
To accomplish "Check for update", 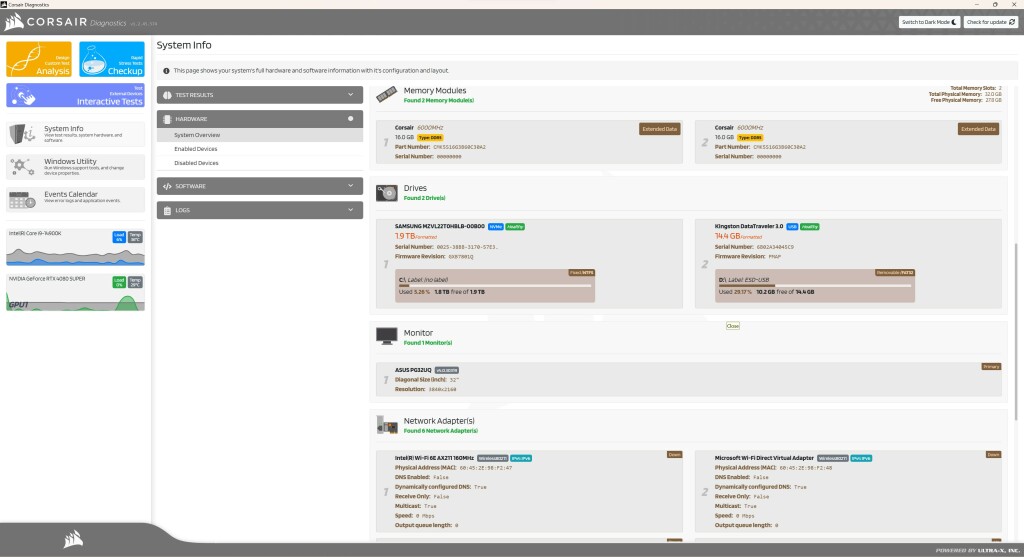I will [x=991, y=22].
